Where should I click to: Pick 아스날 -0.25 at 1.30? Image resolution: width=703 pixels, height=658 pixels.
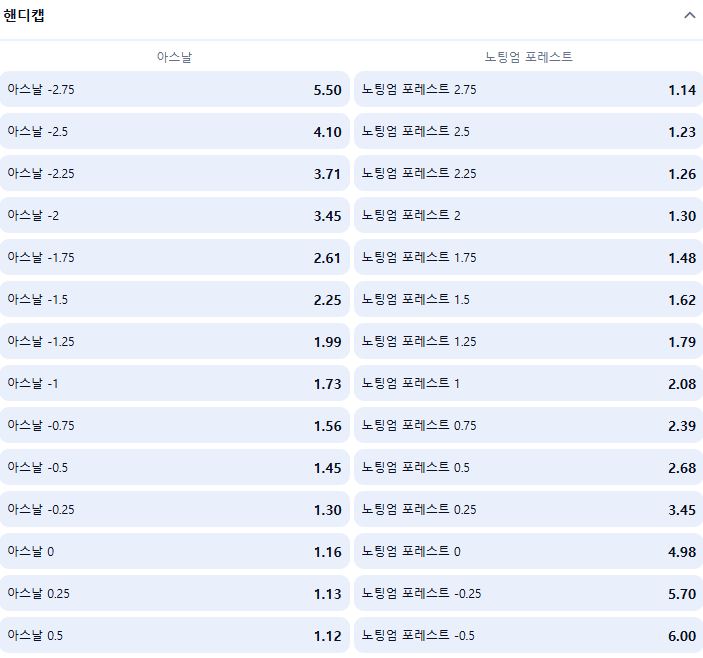click(x=174, y=510)
